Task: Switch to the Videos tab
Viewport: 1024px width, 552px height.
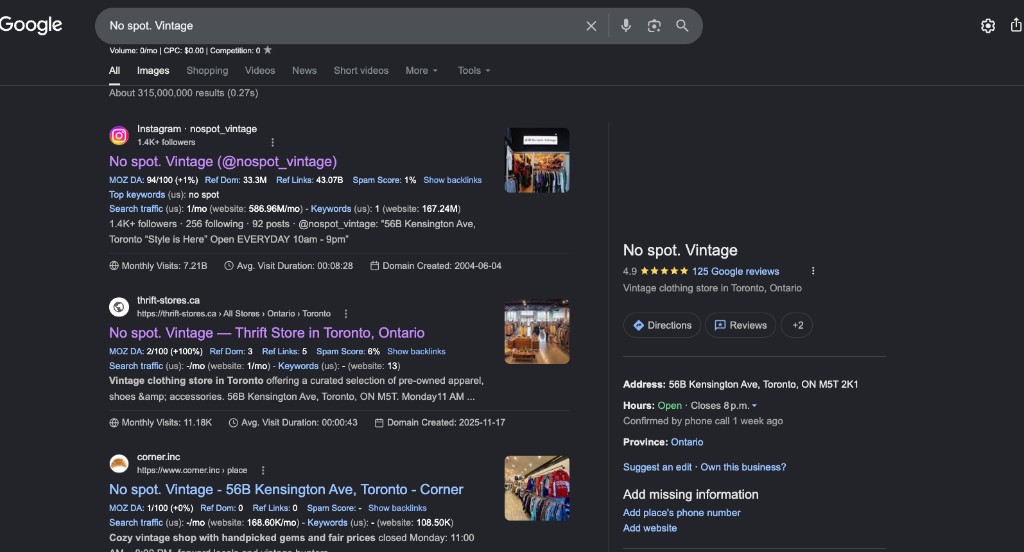Action: click(260, 71)
